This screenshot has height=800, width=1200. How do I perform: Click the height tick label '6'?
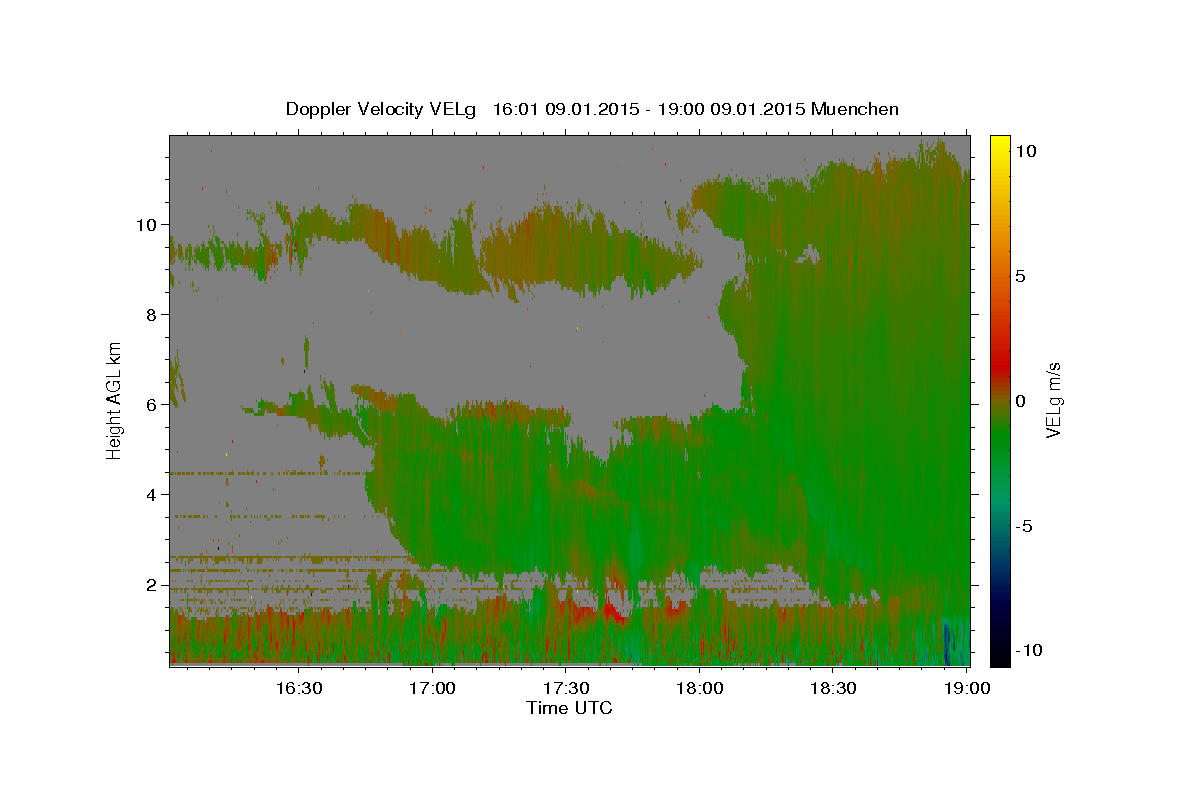[151, 404]
